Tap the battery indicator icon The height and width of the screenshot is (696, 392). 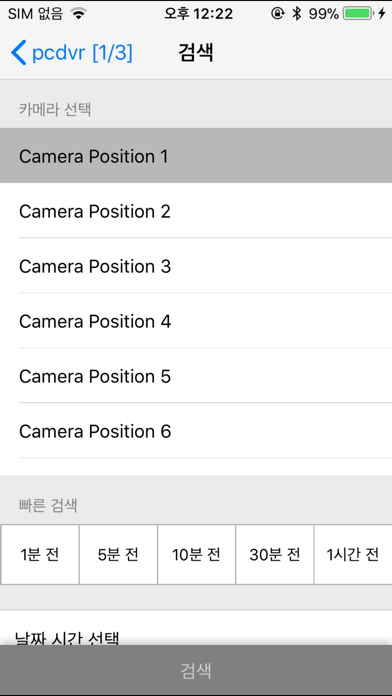point(357,14)
